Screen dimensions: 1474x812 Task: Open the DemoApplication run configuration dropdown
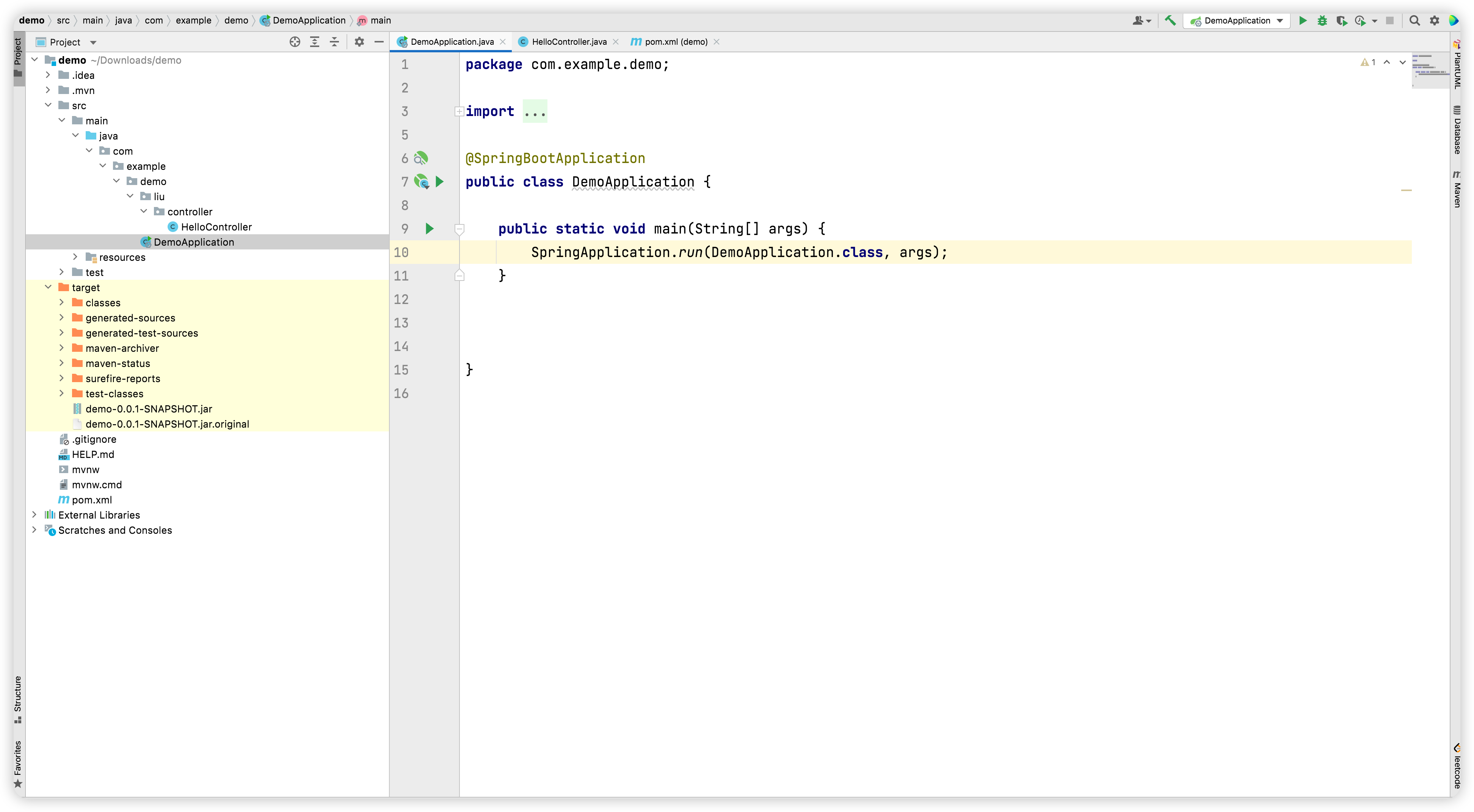point(1237,20)
